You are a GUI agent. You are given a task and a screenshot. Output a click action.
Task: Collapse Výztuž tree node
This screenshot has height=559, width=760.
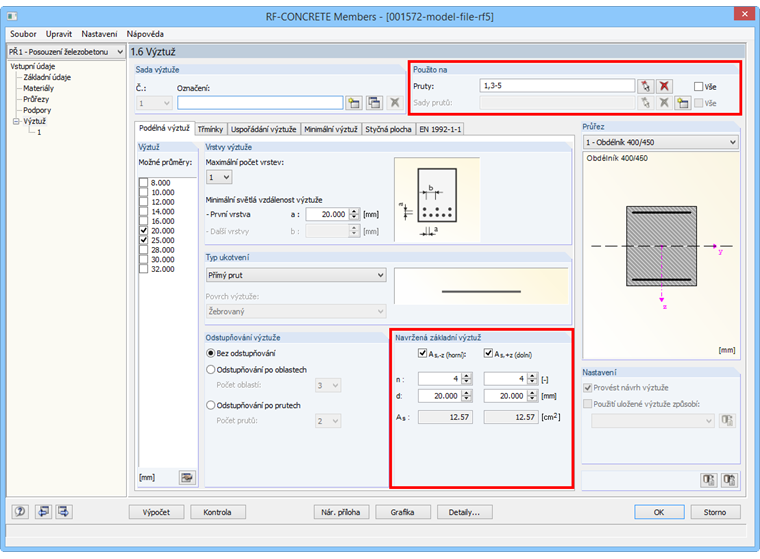[x=16, y=121]
